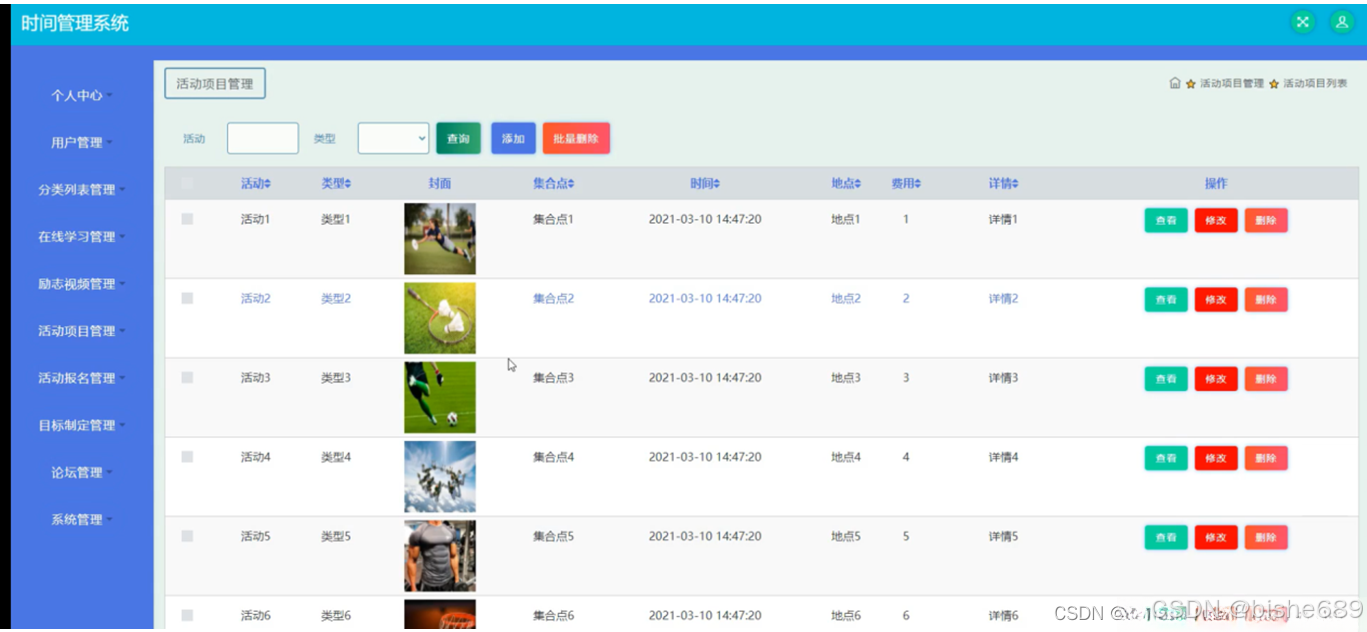
Task: Check the checkbox for 活动1 row
Action: pyautogui.click(x=187, y=219)
